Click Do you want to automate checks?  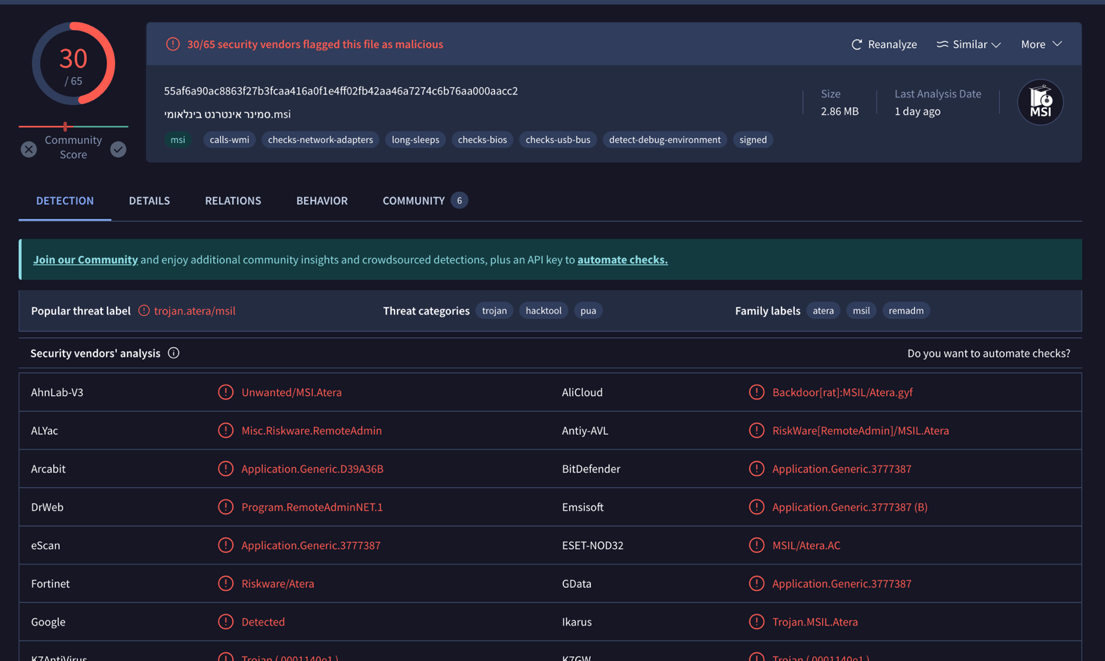pyautogui.click(x=989, y=353)
